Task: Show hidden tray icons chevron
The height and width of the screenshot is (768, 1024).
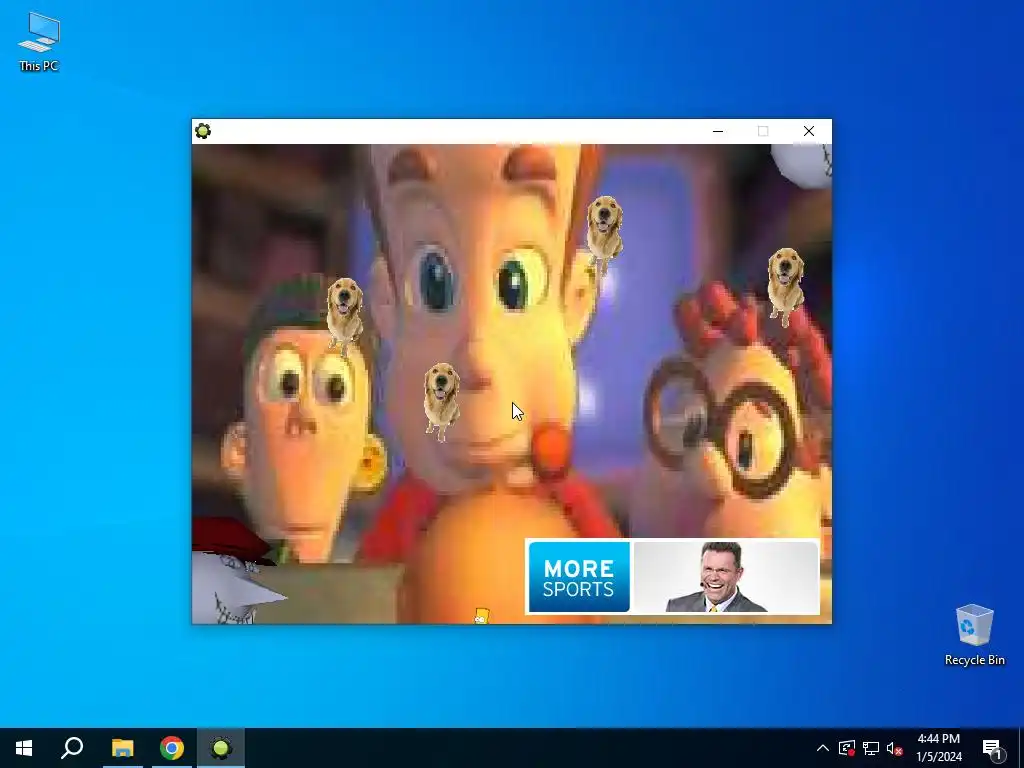Action: (x=823, y=748)
